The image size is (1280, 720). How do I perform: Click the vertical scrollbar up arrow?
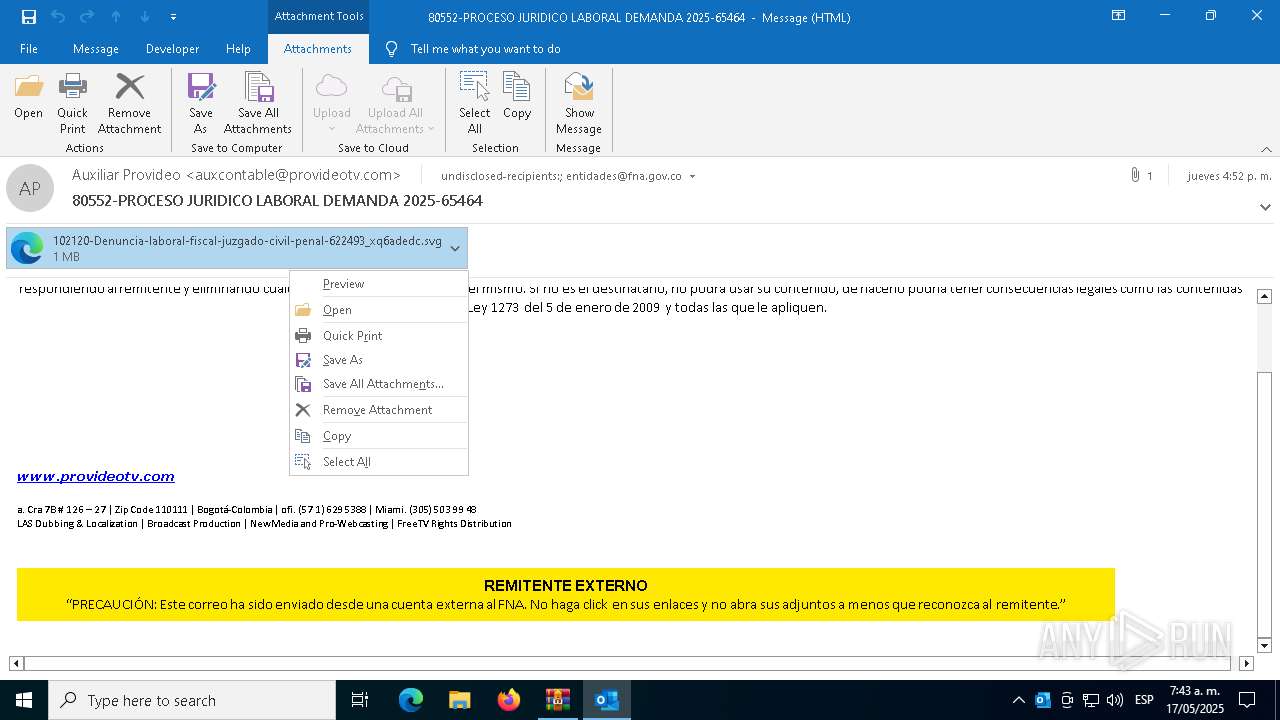(1264, 296)
